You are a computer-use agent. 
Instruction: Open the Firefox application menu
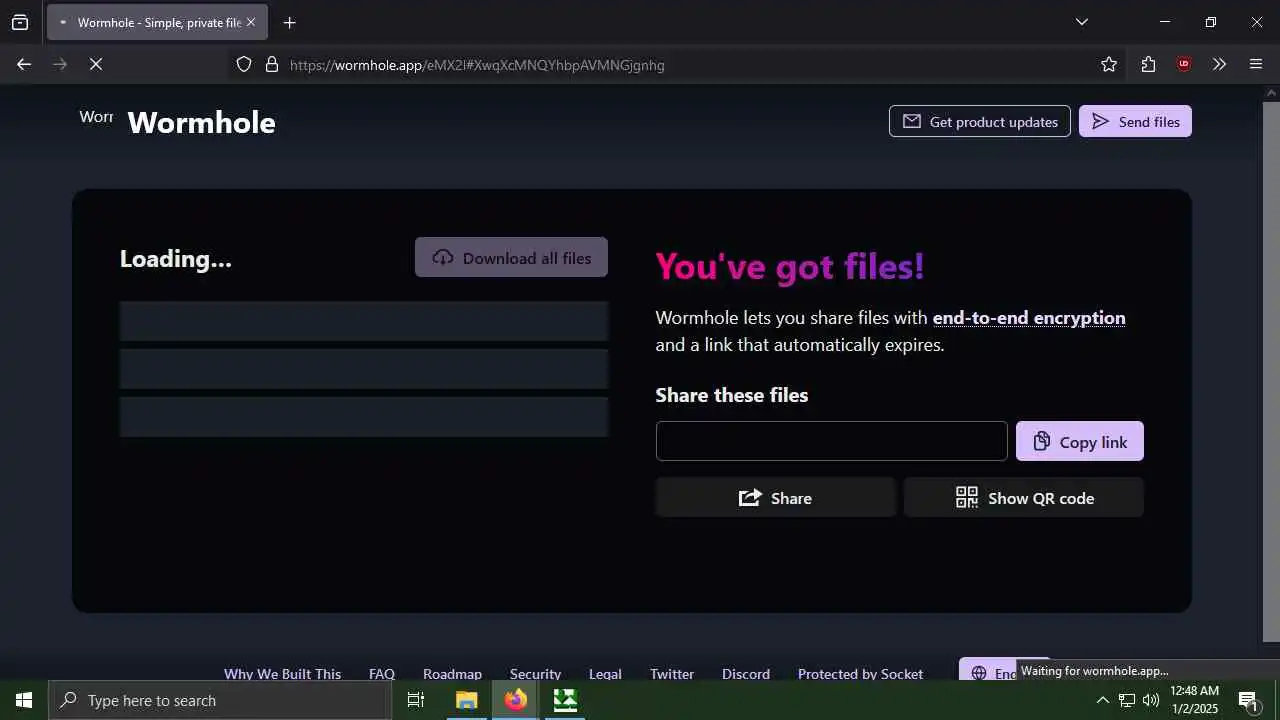pos(1256,64)
